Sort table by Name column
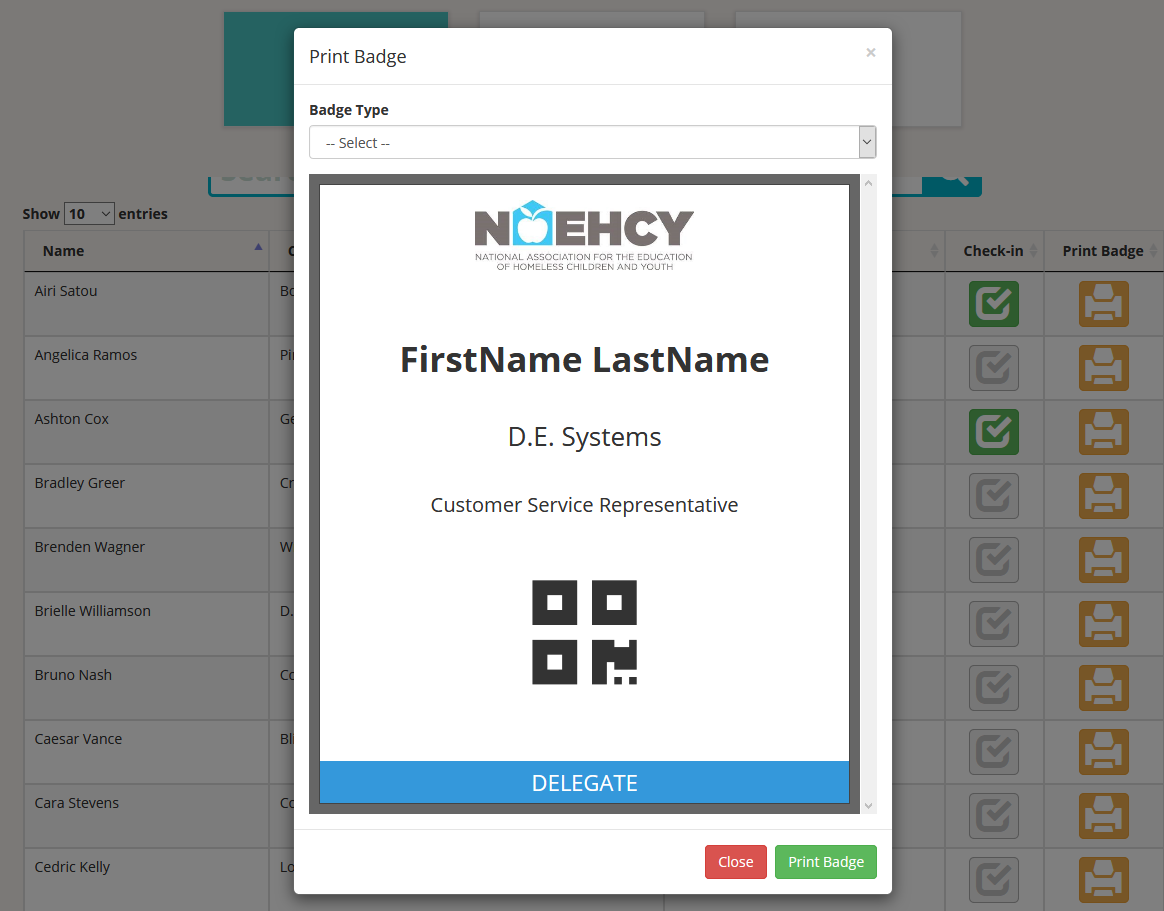Image resolution: width=1164 pixels, height=911 pixels. 146,251
